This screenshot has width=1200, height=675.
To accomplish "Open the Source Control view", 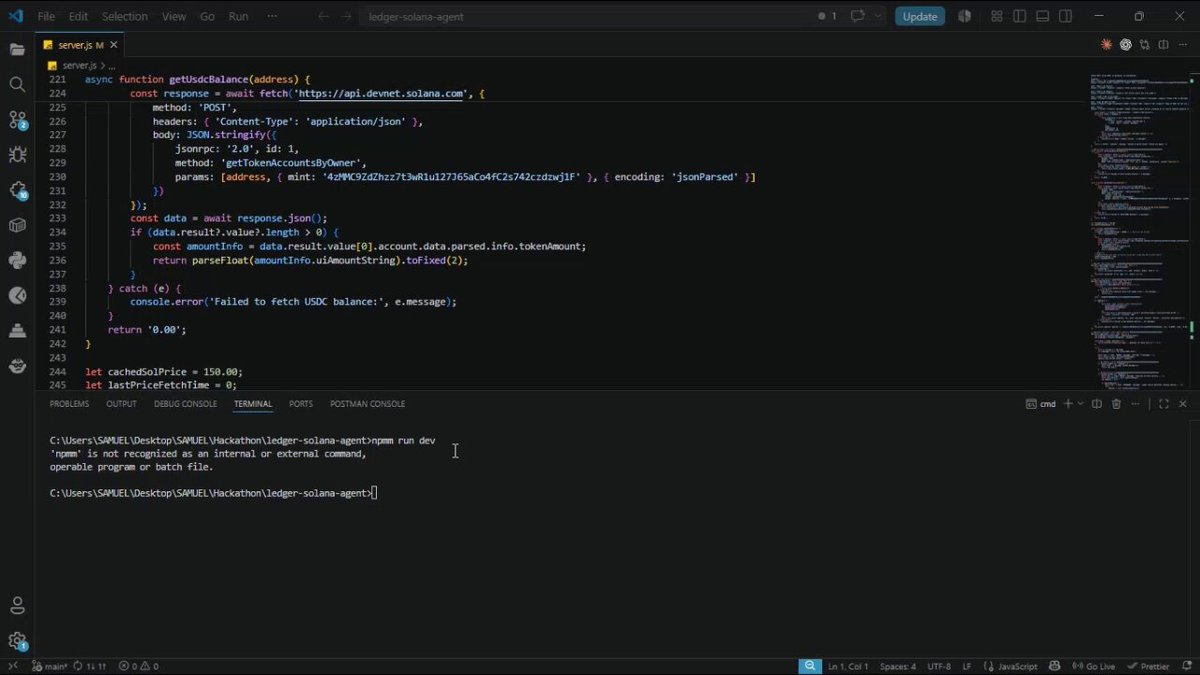I will coord(17,120).
